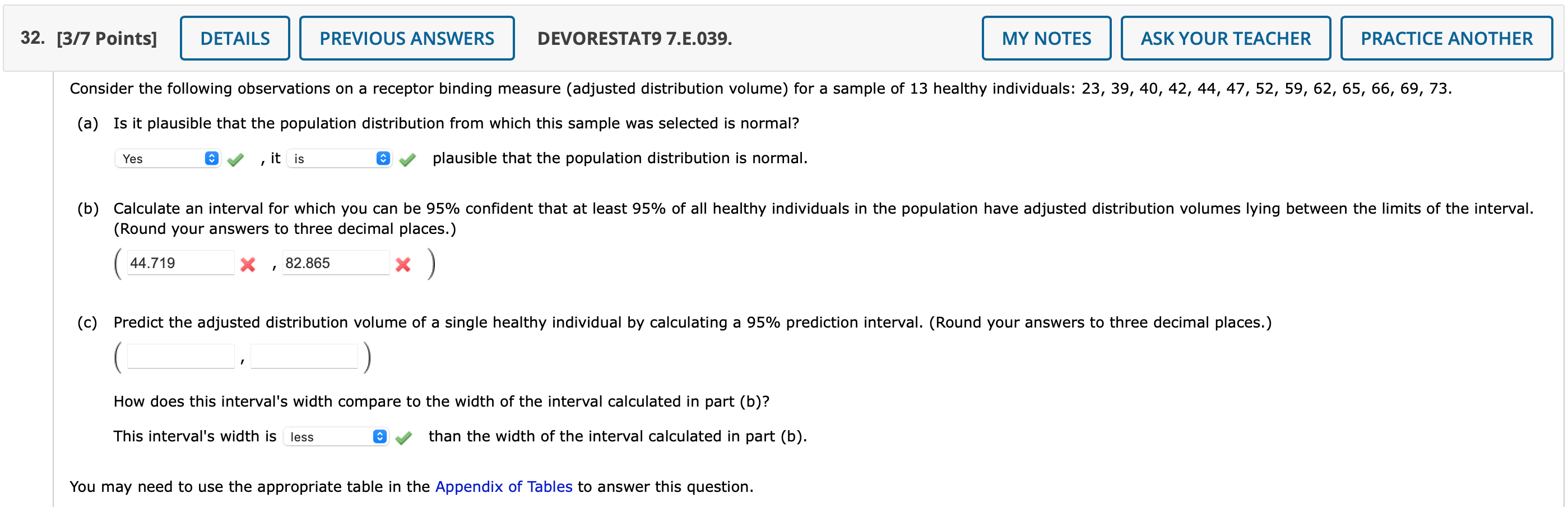Image resolution: width=1568 pixels, height=507 pixels.
Task: Click the green checkmark next to the 'is' dropdown
Action: (x=408, y=159)
